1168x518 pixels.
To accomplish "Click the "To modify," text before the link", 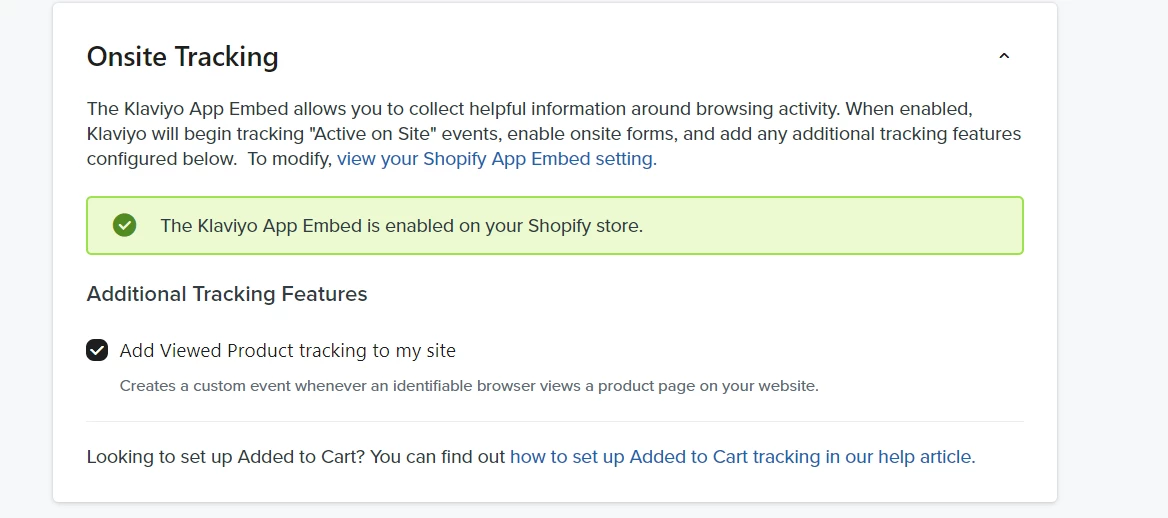I will pos(289,159).
